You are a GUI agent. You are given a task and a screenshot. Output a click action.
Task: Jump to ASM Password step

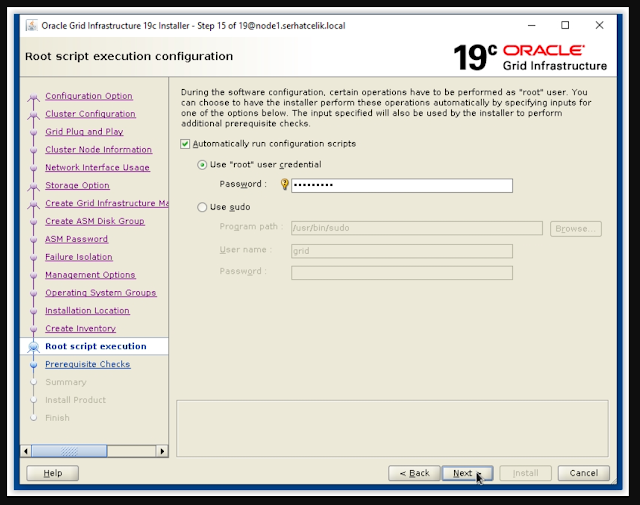[76, 239]
